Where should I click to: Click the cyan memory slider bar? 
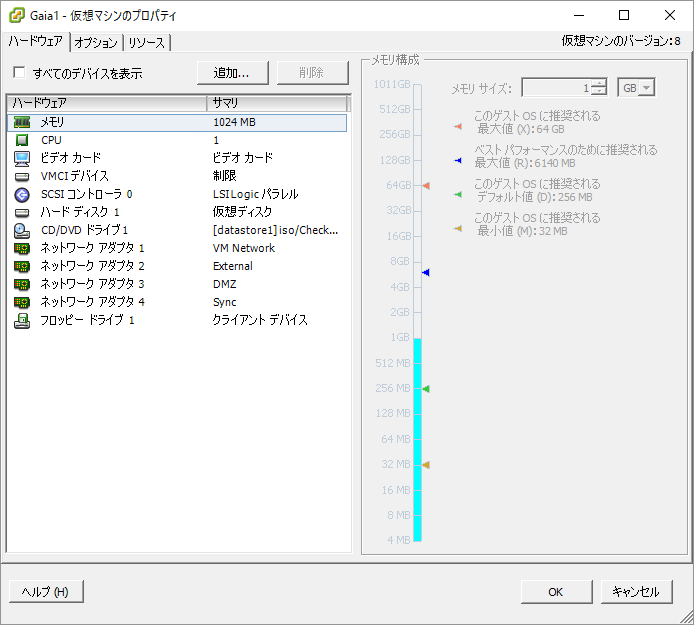pyautogui.click(x=417, y=440)
